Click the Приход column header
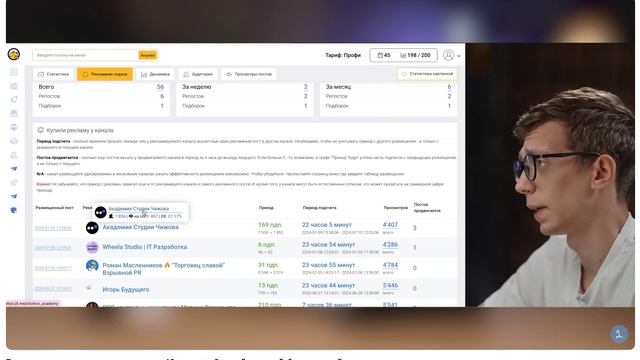Viewport: 640px width, 360px height. (266, 208)
